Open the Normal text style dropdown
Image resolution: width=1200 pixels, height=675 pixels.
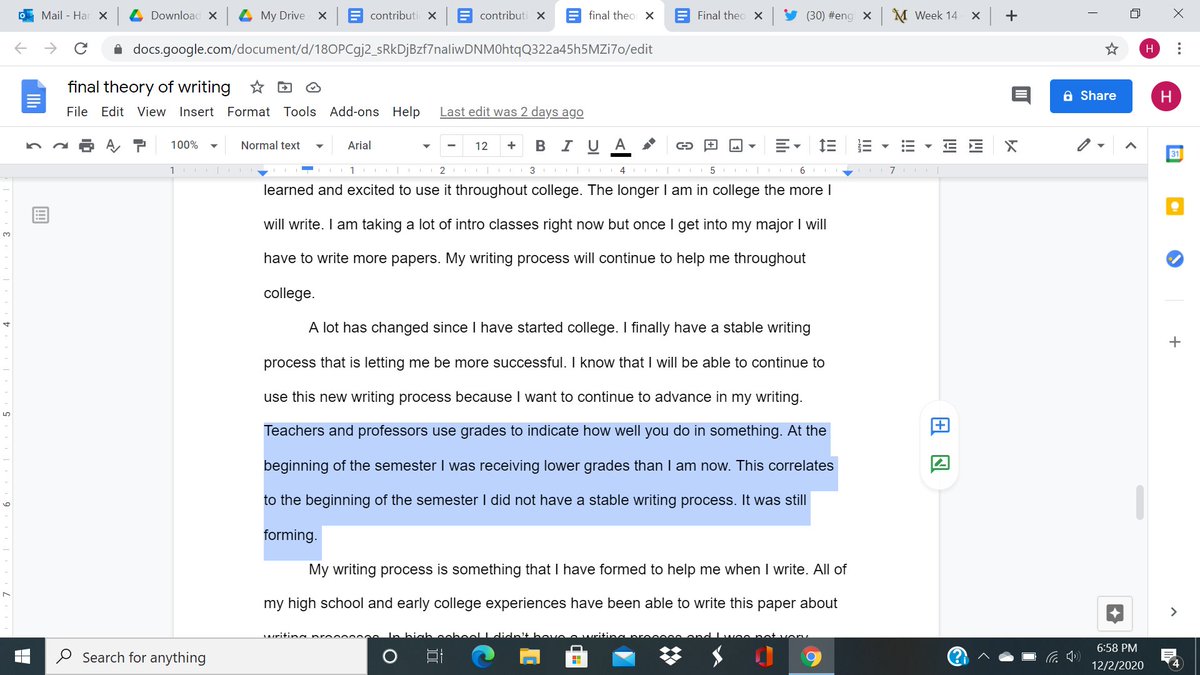click(x=281, y=146)
